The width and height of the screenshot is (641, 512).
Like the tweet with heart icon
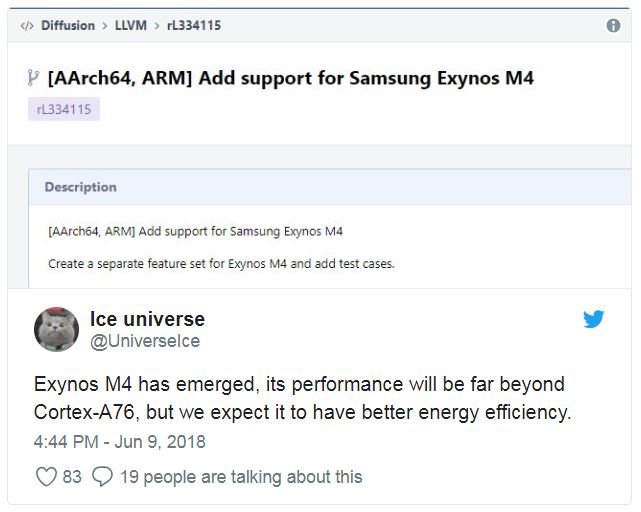tap(46, 476)
